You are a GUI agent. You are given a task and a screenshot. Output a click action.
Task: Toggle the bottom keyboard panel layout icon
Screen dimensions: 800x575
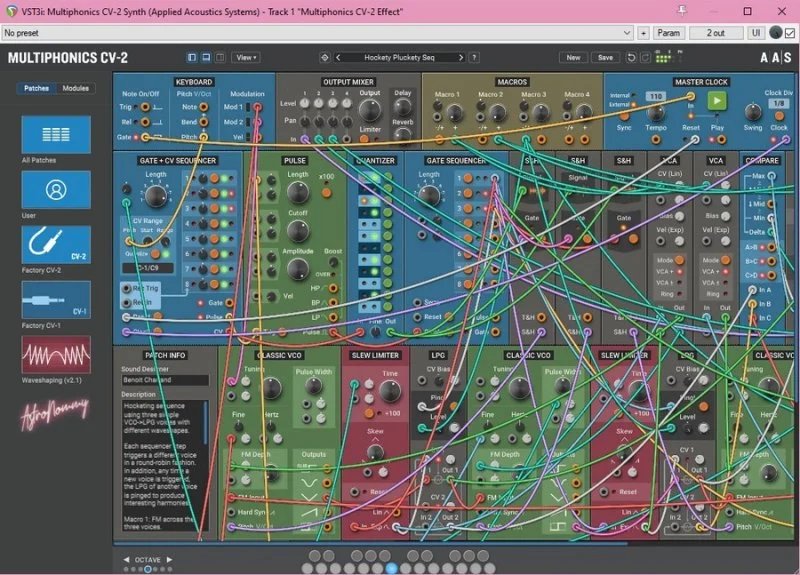pos(206,58)
